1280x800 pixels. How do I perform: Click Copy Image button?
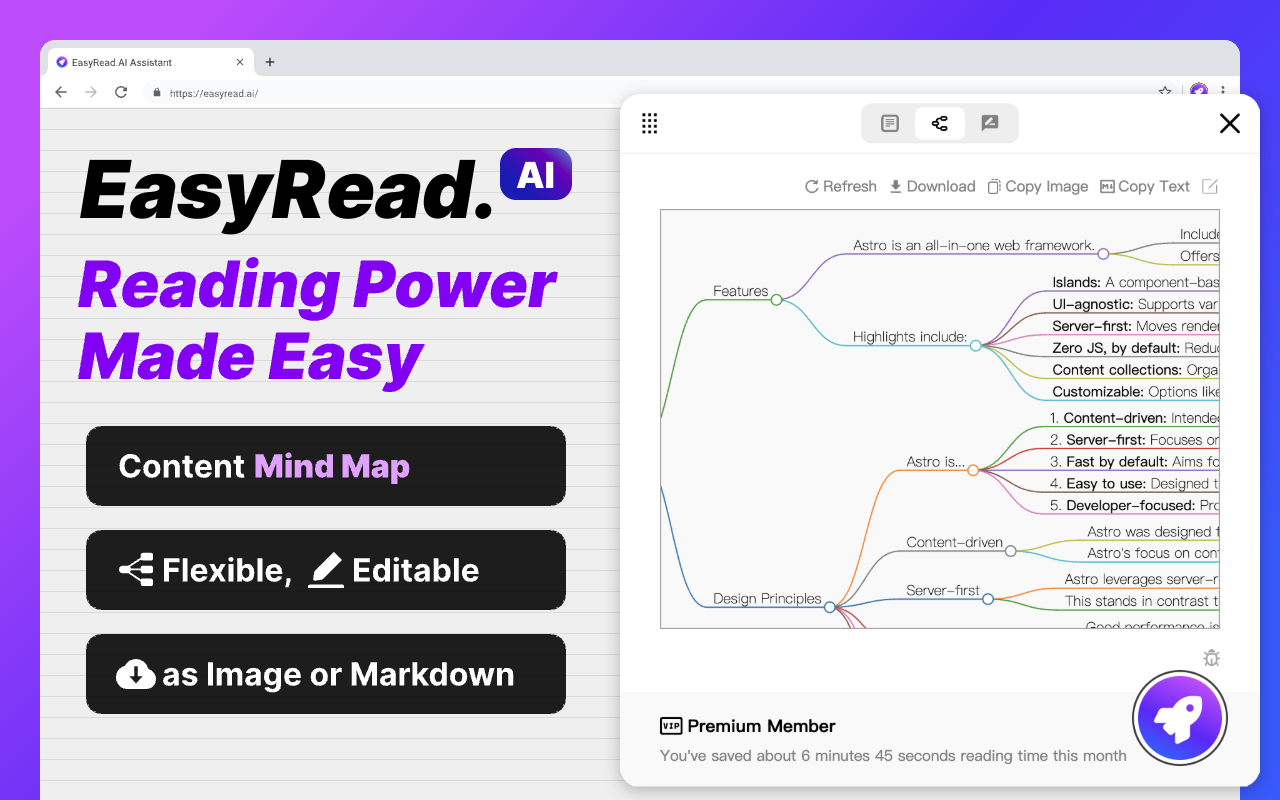tap(1037, 186)
